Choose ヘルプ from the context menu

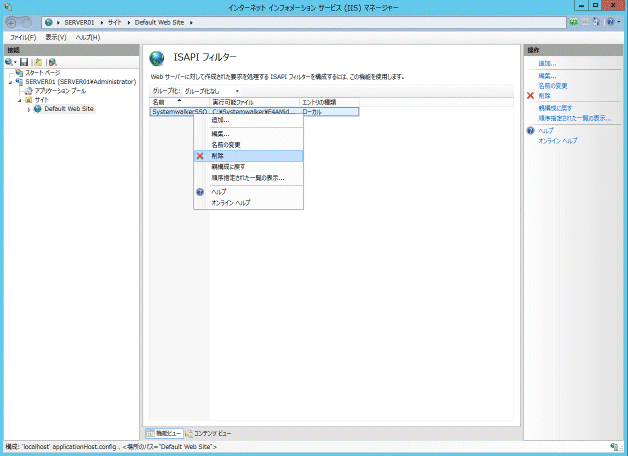[248, 192]
